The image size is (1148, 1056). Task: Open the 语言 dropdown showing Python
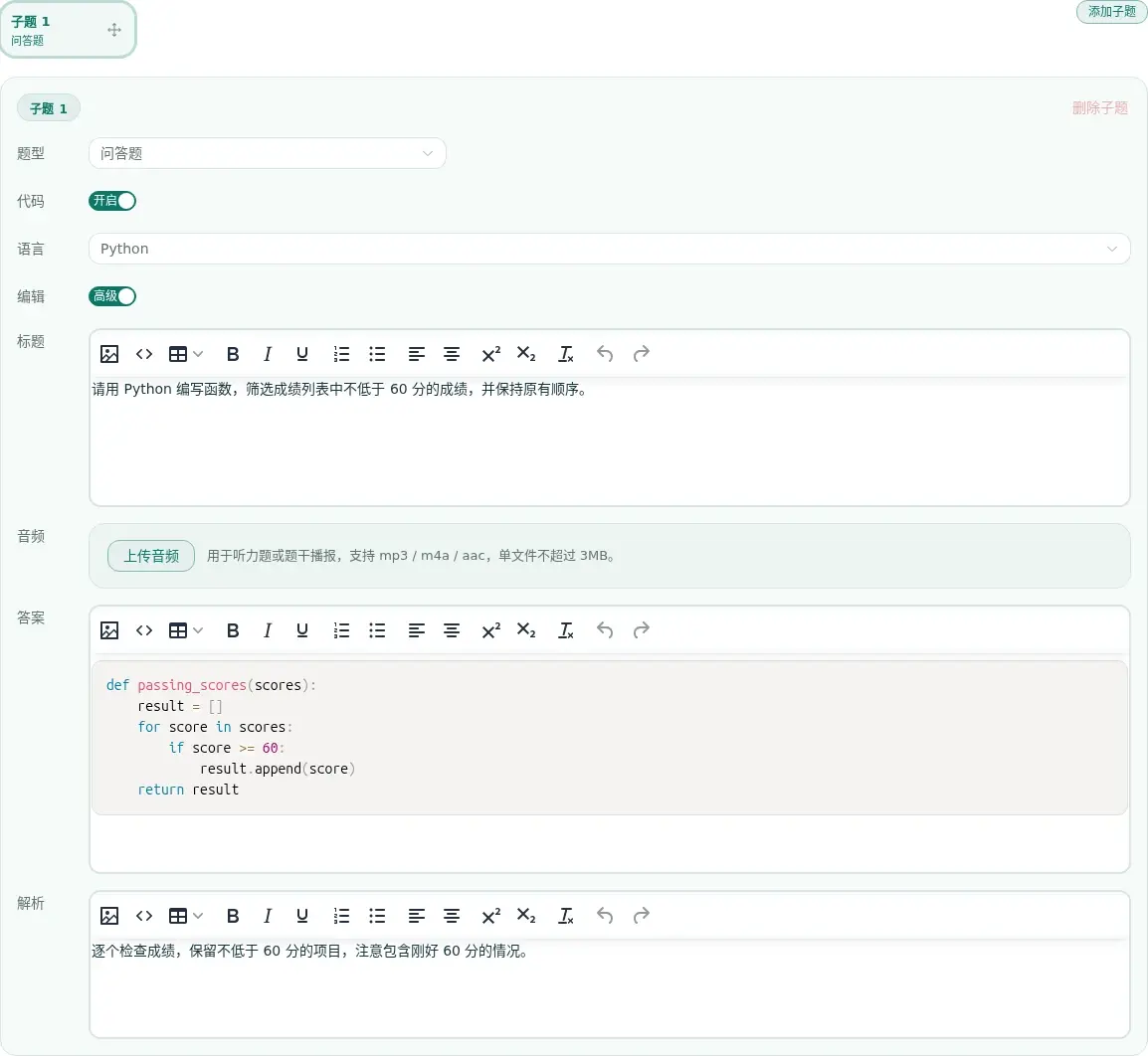coord(609,249)
